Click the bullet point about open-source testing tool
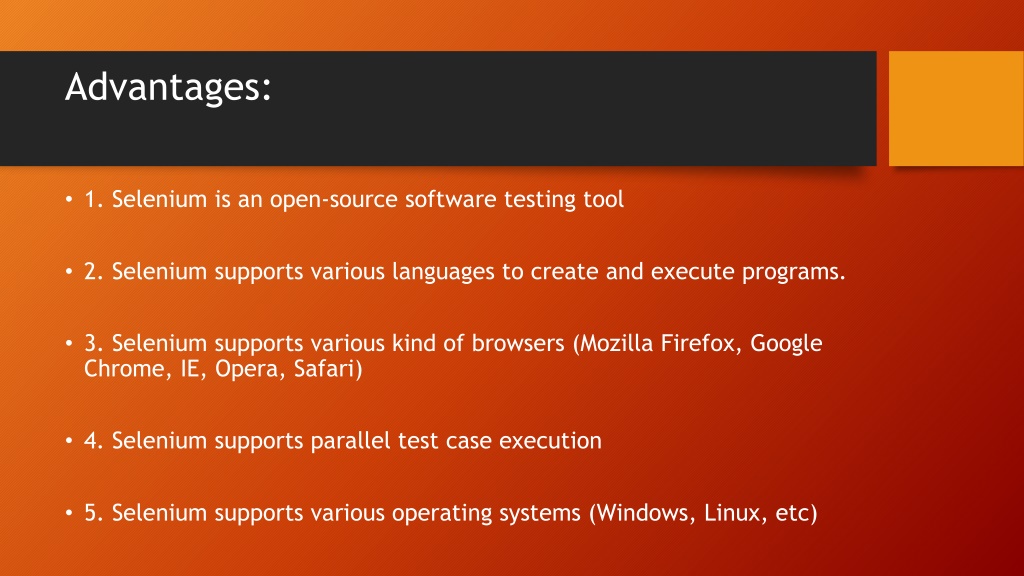 (x=354, y=199)
